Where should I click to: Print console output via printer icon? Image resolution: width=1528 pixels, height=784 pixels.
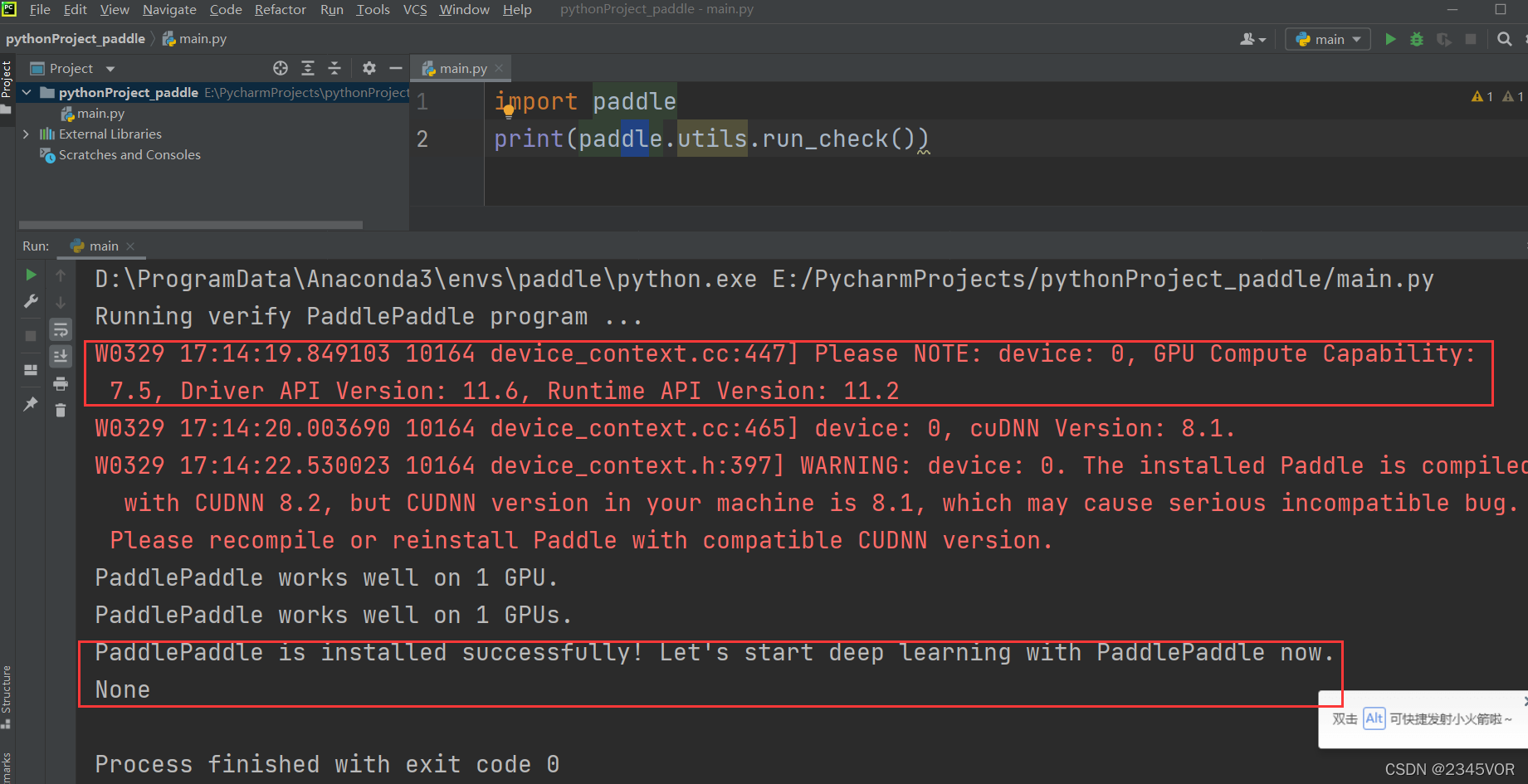(61, 383)
